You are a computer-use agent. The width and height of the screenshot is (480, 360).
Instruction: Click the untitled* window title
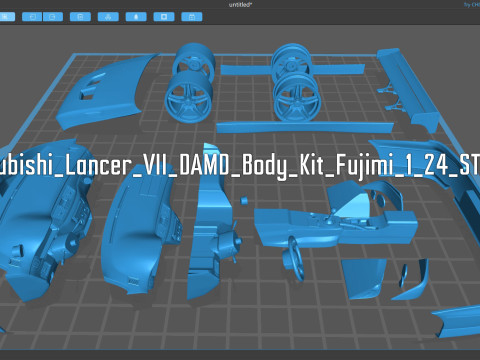(x=240, y=5)
